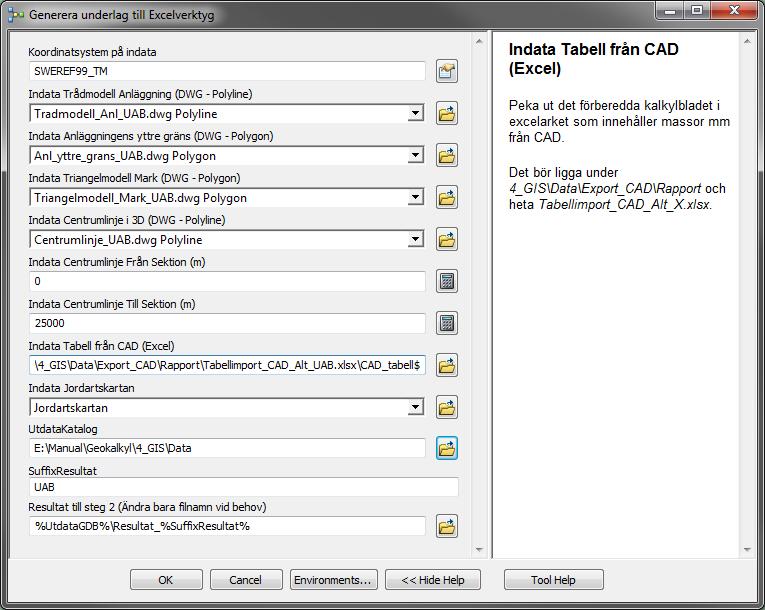
Task: Expand Centrumlinje_UAB.dwg Polyline dropdown
Action: point(415,240)
